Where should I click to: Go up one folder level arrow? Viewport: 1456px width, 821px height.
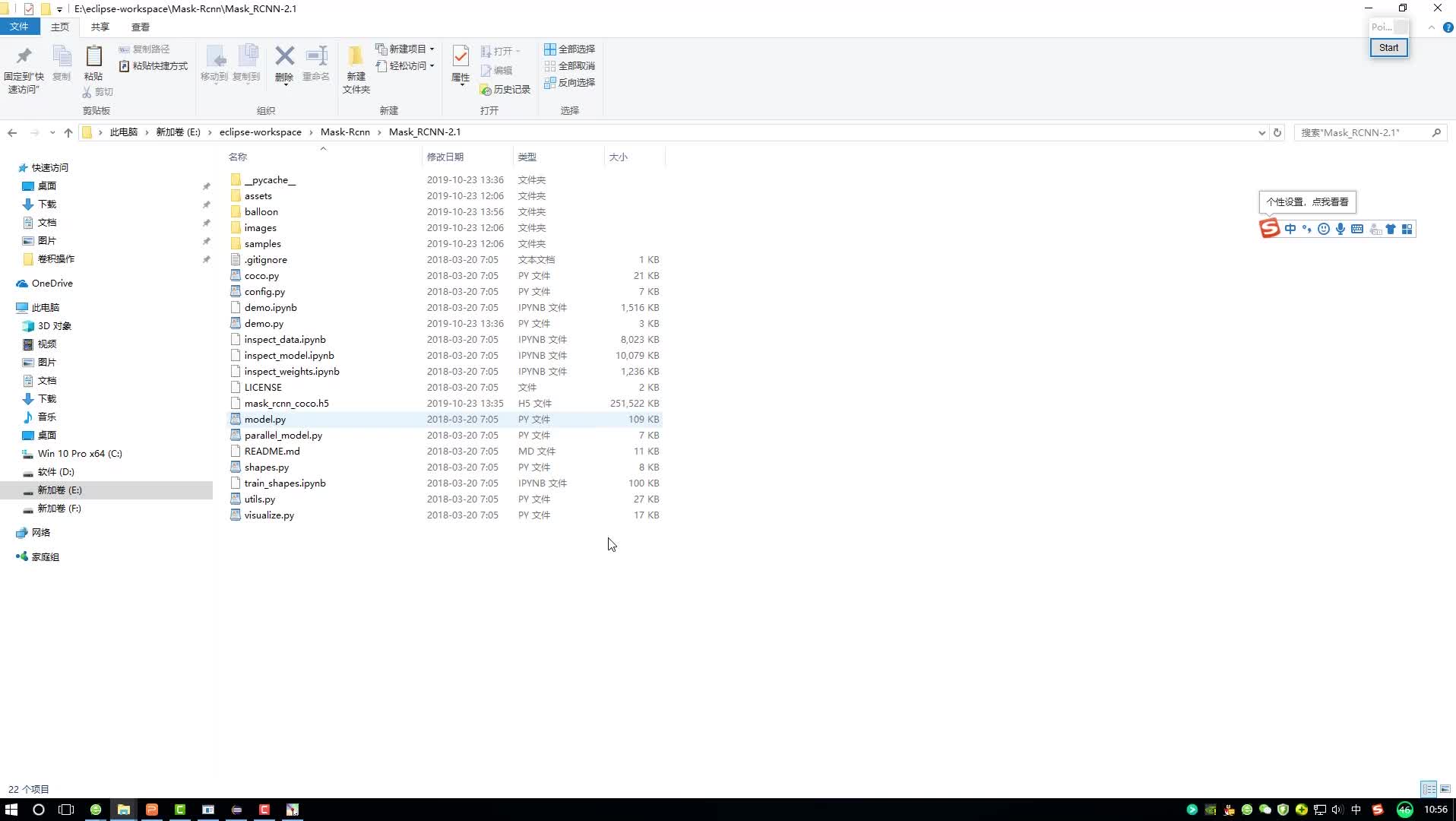[x=68, y=132]
